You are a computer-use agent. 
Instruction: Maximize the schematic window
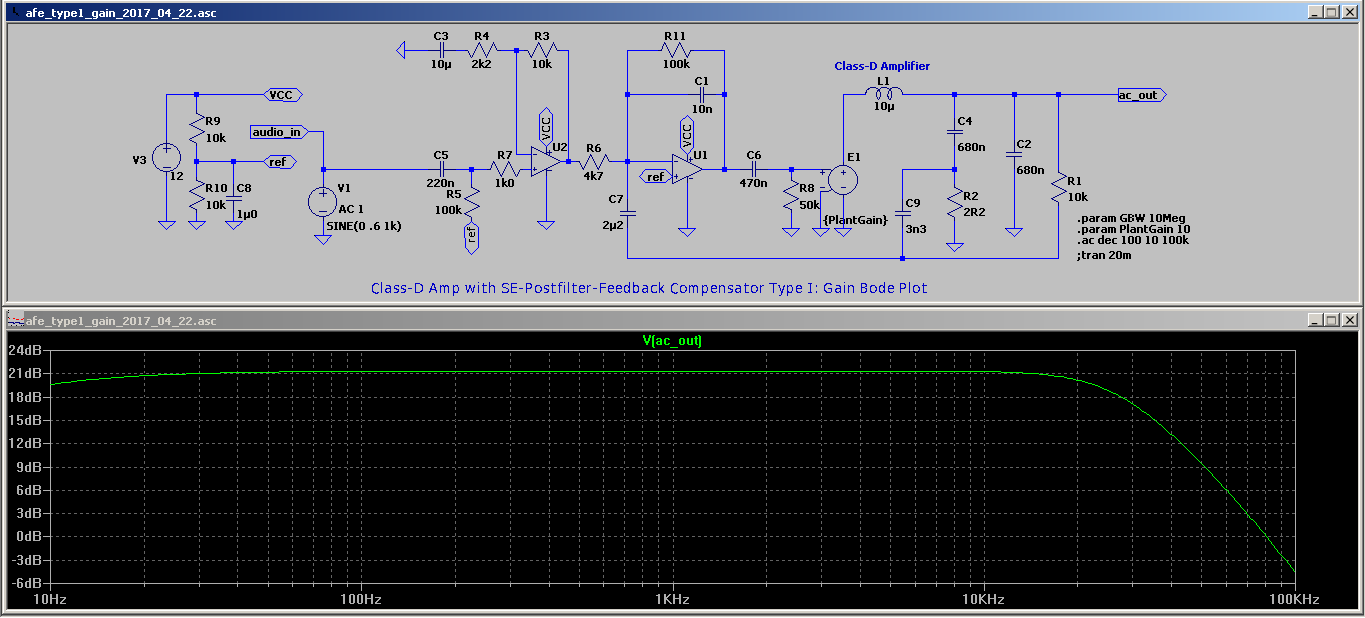(x=1330, y=11)
